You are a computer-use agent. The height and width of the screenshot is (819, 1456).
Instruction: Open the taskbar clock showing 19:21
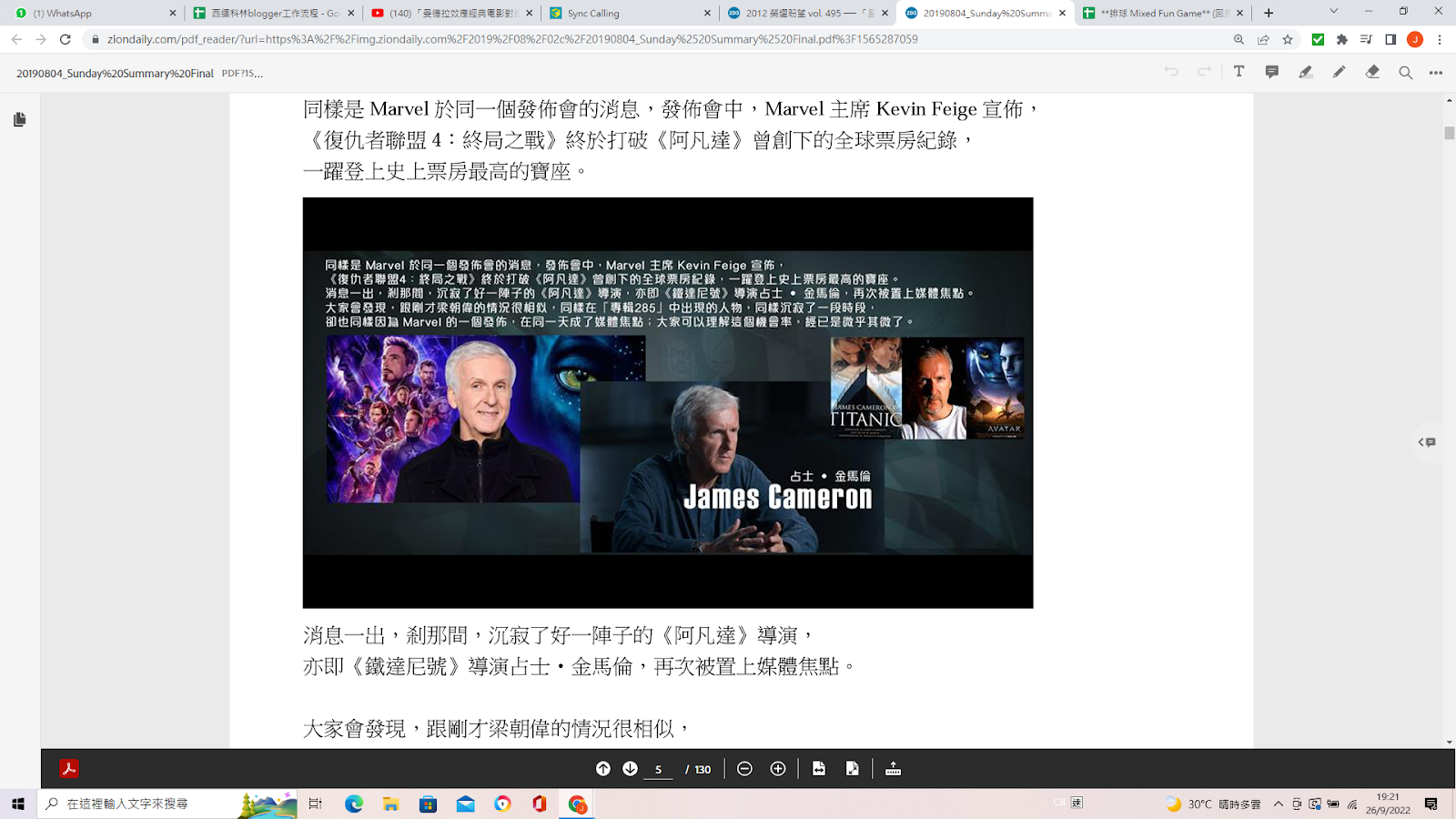1388,804
